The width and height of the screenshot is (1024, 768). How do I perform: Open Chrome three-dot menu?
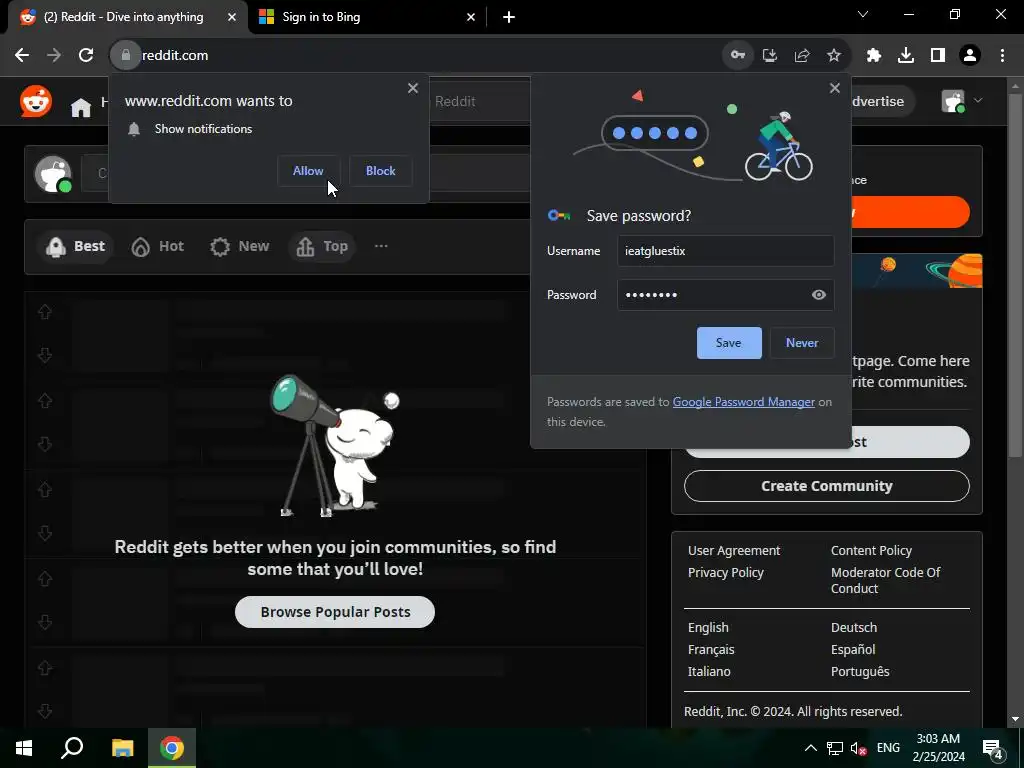(1002, 56)
